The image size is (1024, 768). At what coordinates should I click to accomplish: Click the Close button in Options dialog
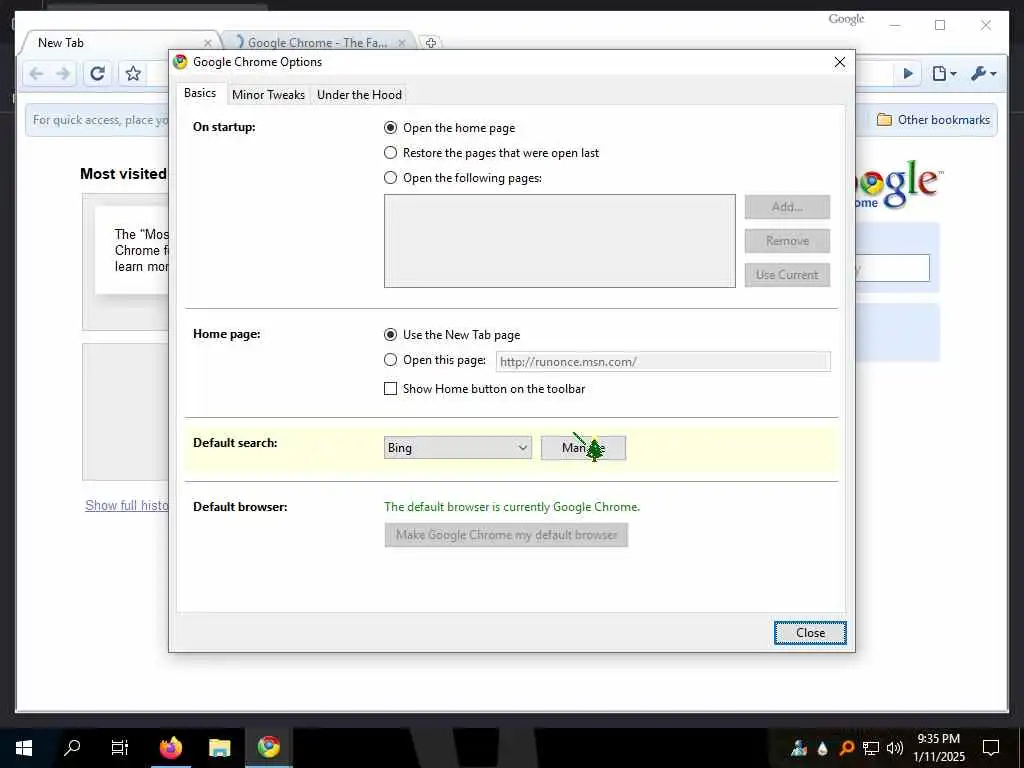pos(810,633)
